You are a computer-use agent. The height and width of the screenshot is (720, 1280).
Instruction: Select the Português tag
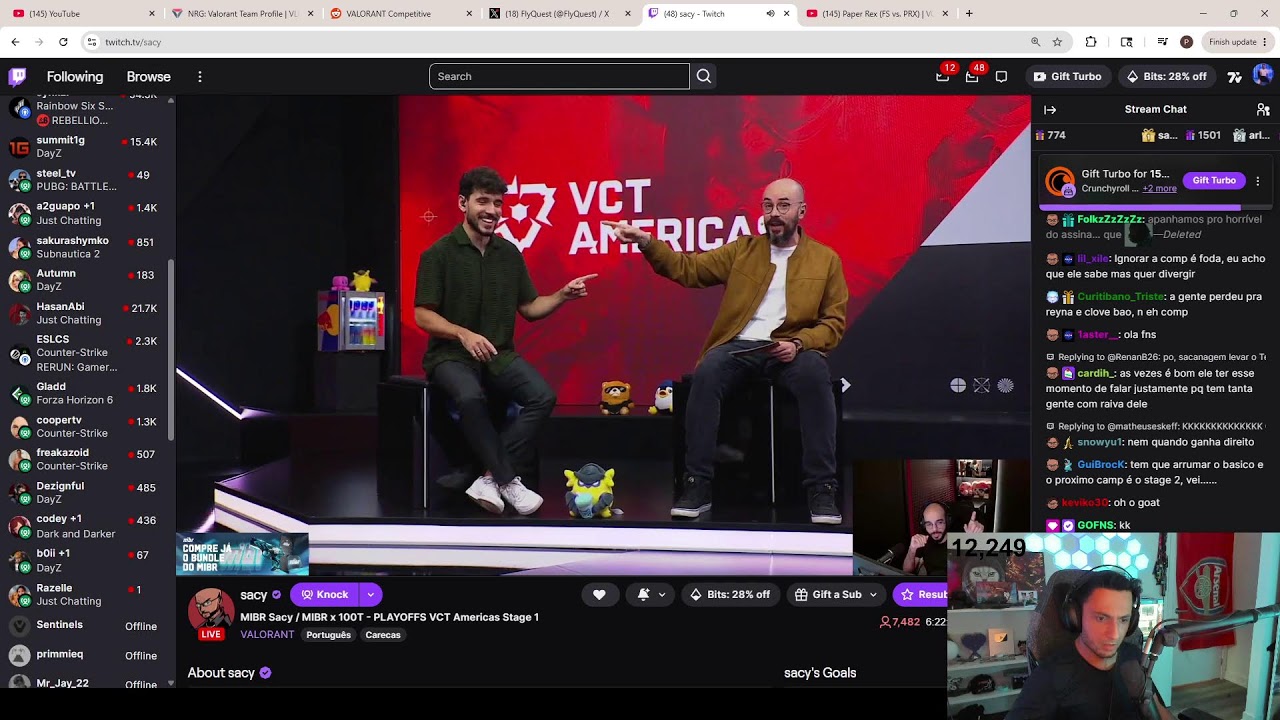[328, 635]
